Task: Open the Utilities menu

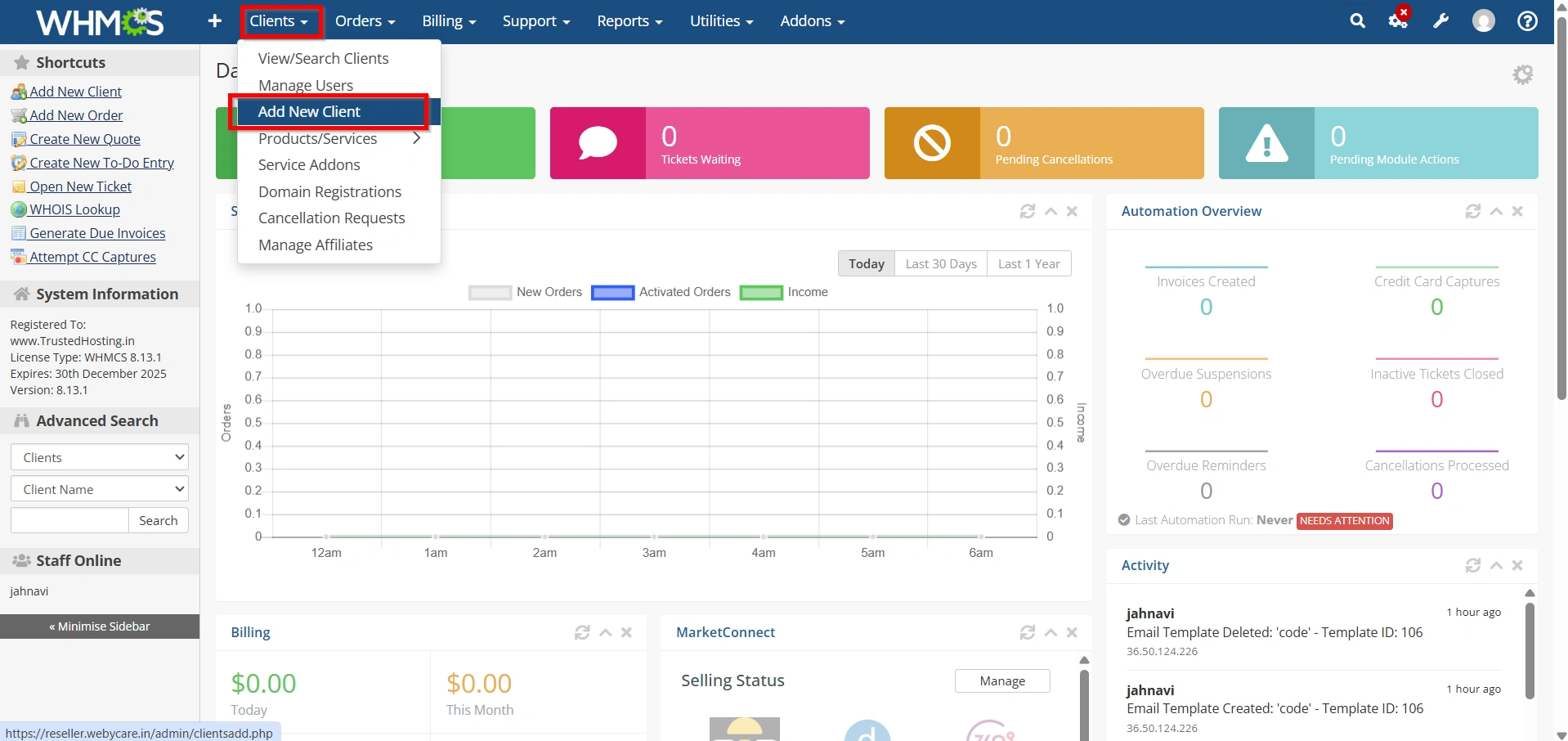Action: point(721,21)
